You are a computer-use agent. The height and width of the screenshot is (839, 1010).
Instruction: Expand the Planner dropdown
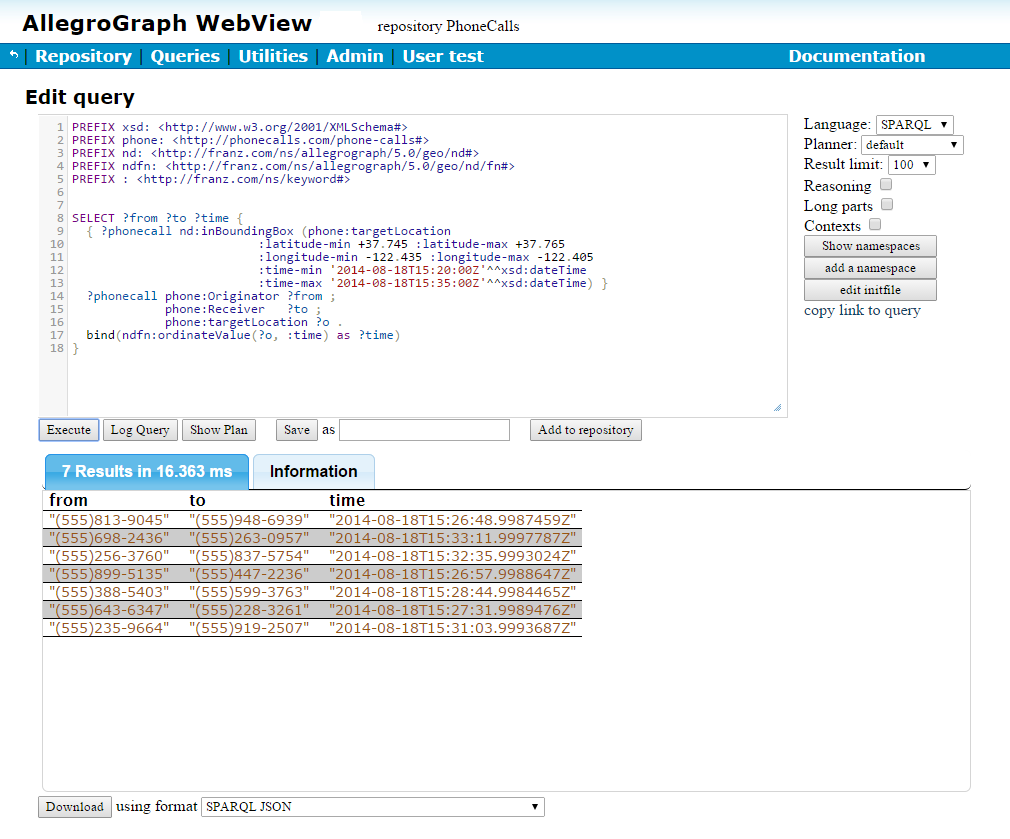911,145
